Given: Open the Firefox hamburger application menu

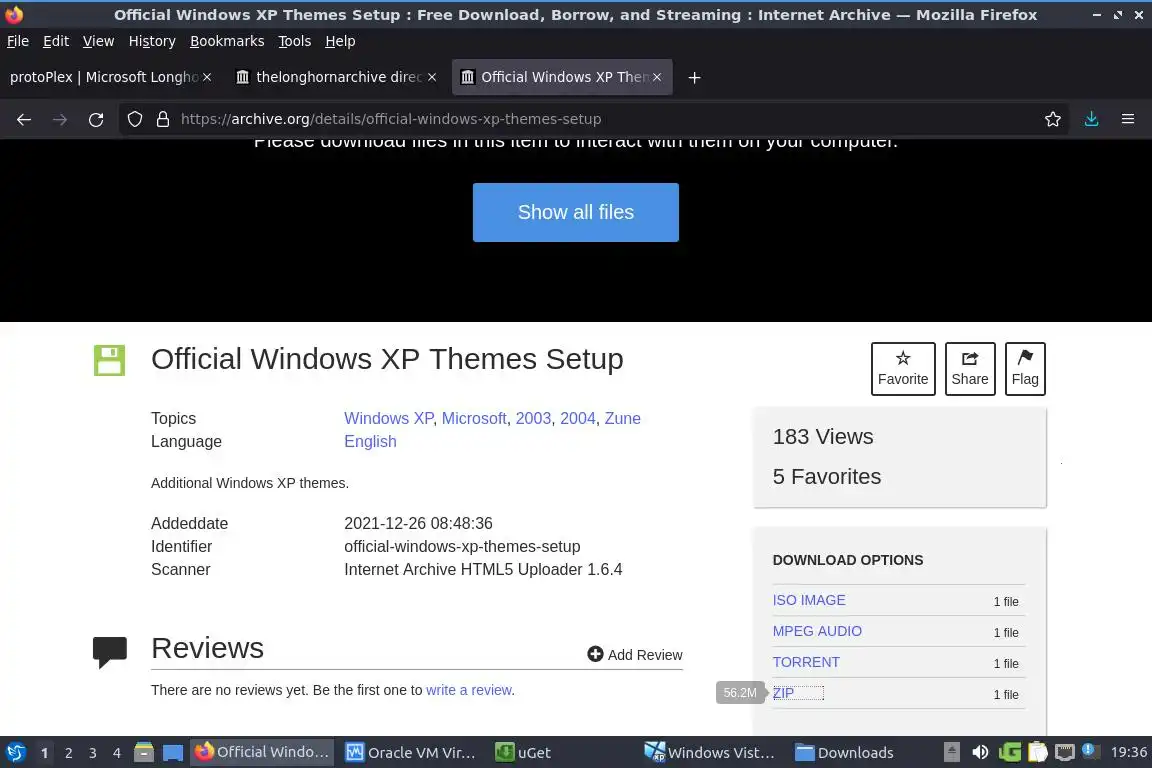Looking at the screenshot, I should pyautogui.click(x=1128, y=119).
